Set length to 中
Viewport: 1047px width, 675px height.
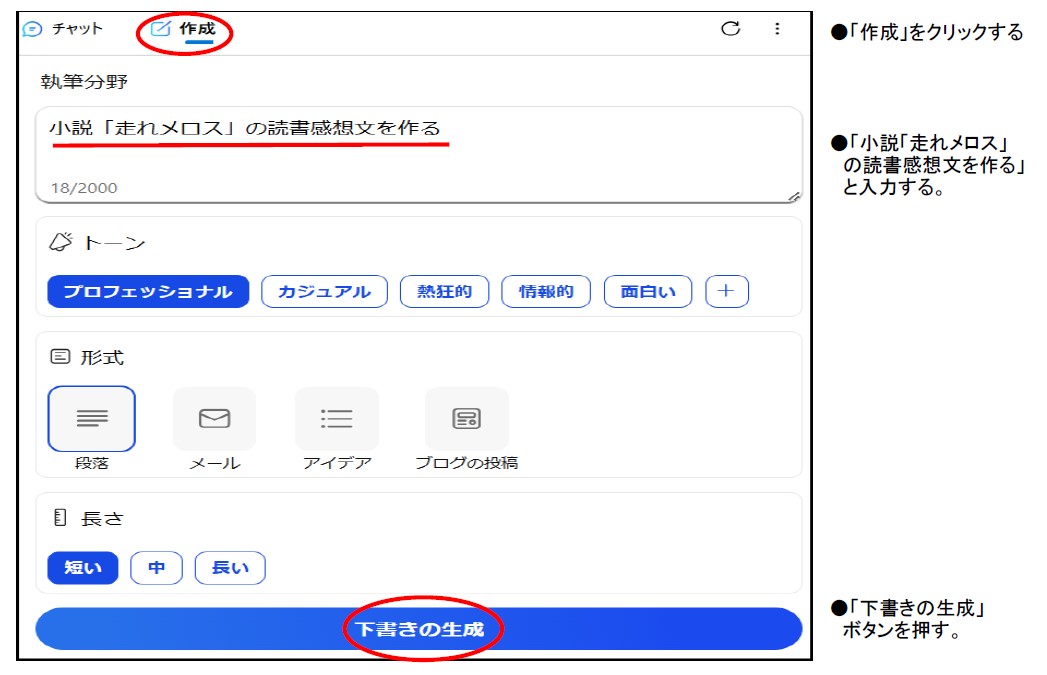pyautogui.click(x=157, y=568)
